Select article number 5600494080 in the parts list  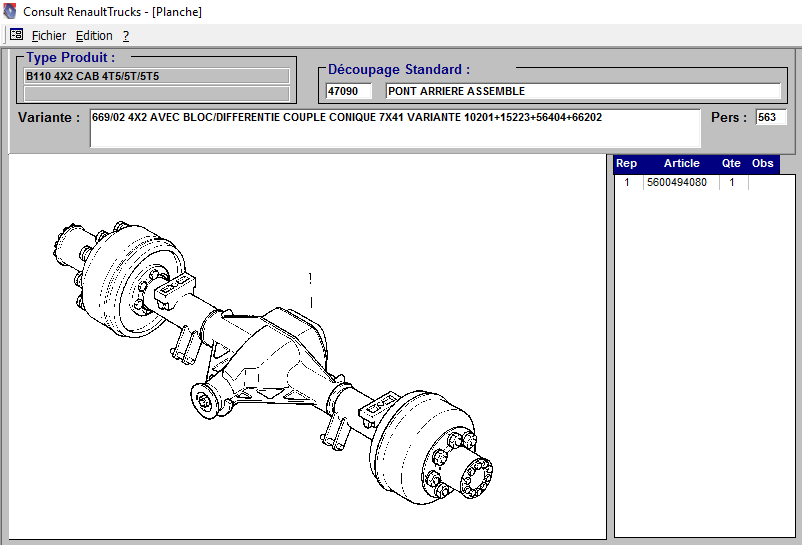coord(677,183)
